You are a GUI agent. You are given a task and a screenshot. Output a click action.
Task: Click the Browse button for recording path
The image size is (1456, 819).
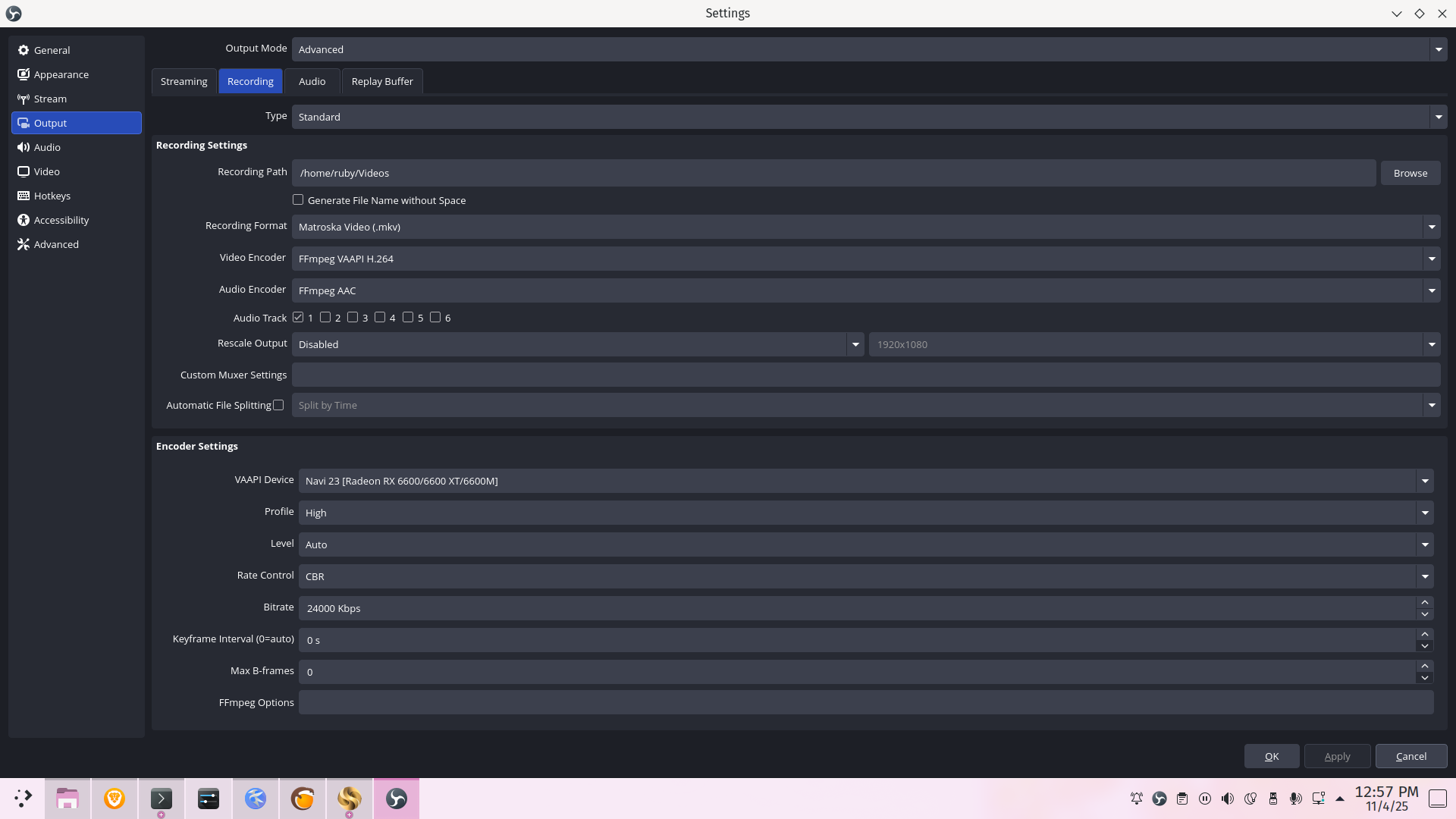tap(1410, 173)
